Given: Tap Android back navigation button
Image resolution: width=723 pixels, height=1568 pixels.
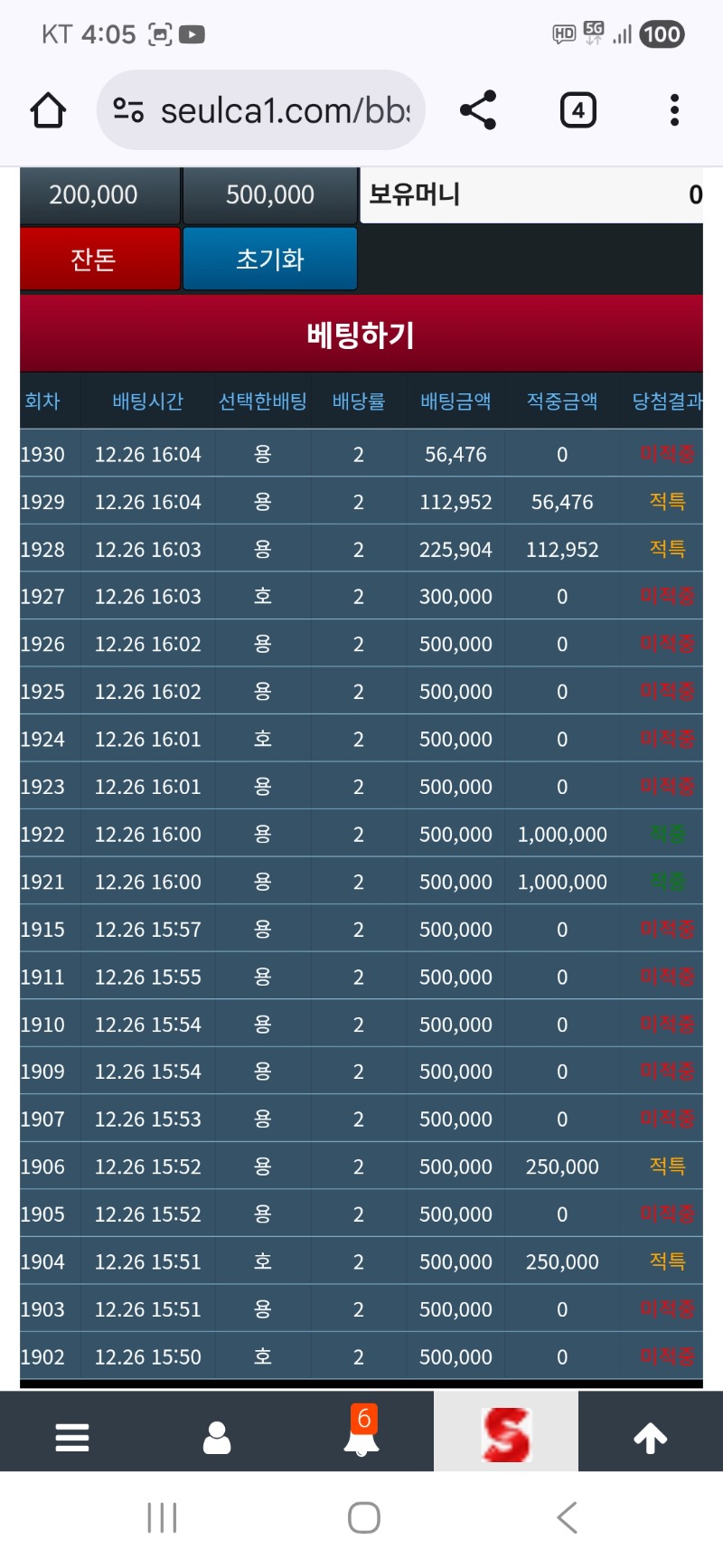Looking at the screenshot, I should [x=567, y=1517].
